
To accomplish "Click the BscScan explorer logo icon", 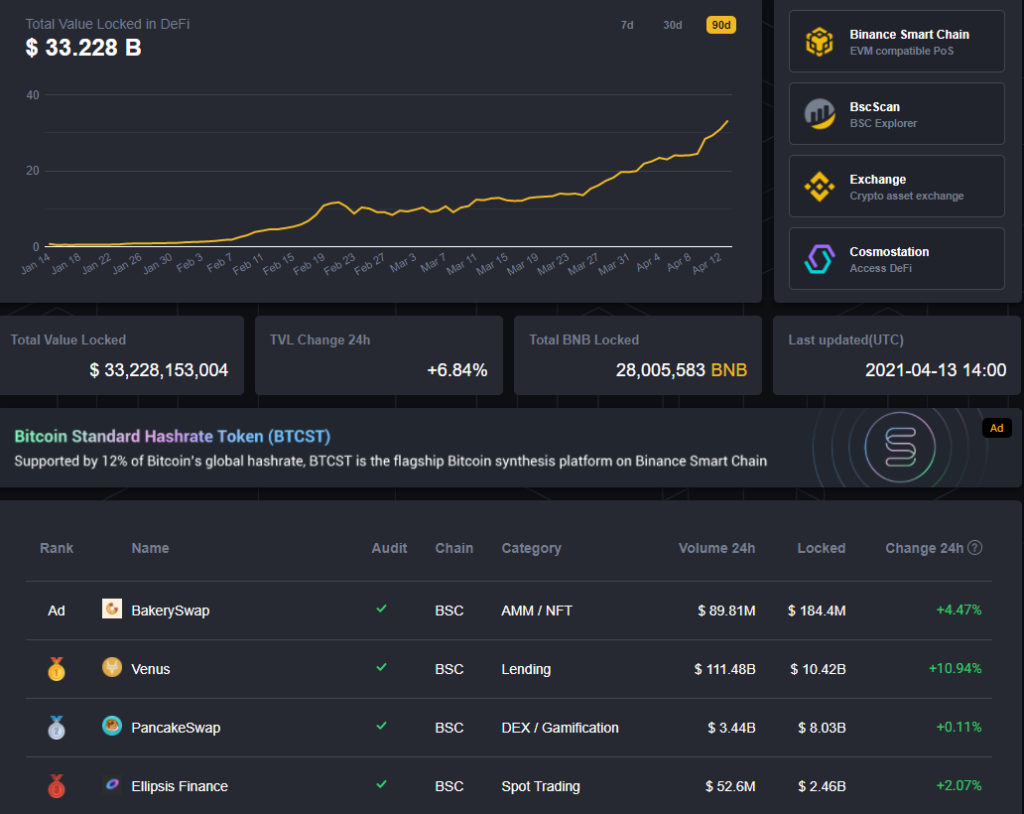I will 820,114.
